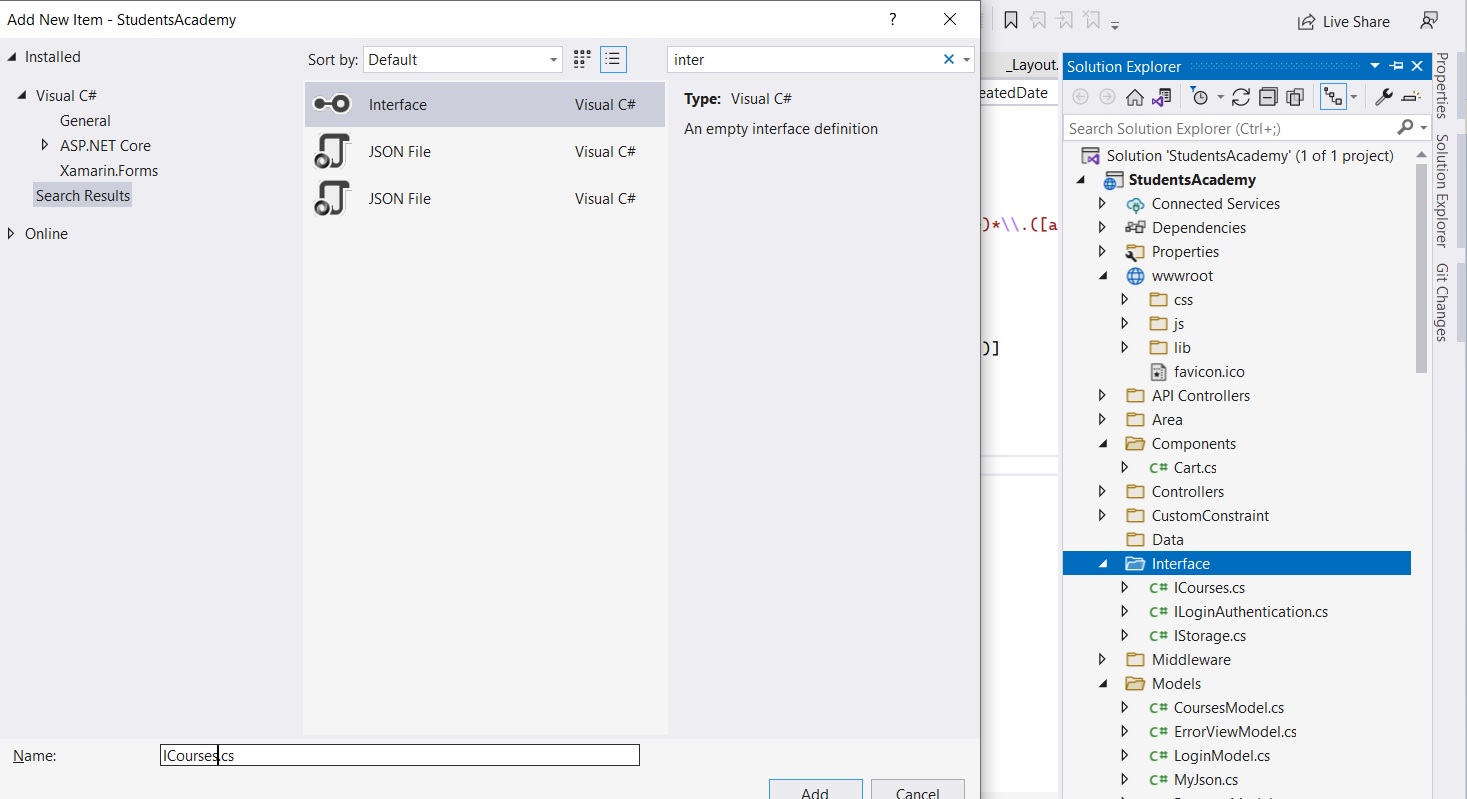
Task: Go to next bookmark in toolbar
Action: (1066, 21)
